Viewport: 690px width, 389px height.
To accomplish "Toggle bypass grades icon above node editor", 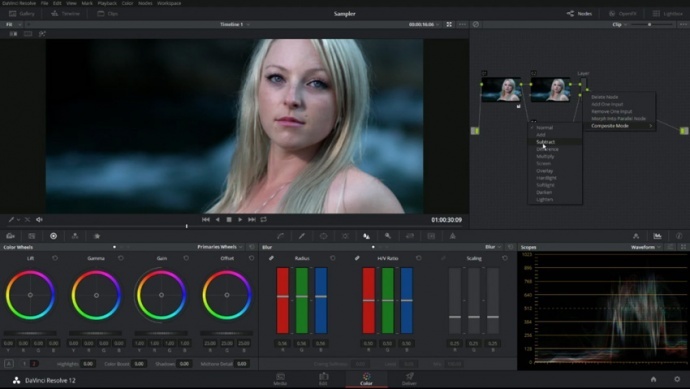I will [476, 24].
